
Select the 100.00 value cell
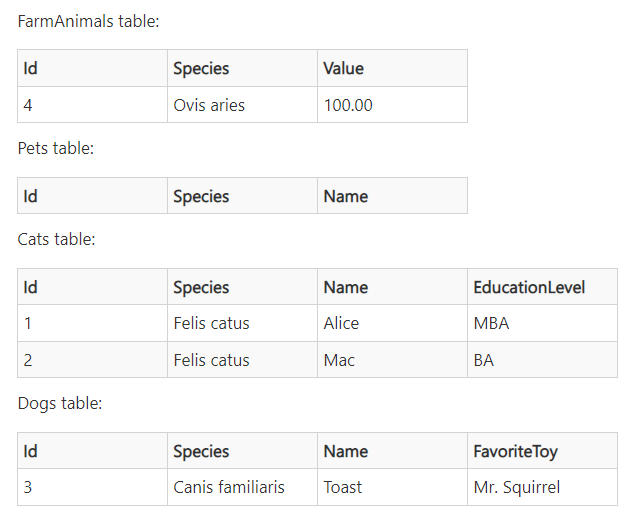tap(392, 105)
